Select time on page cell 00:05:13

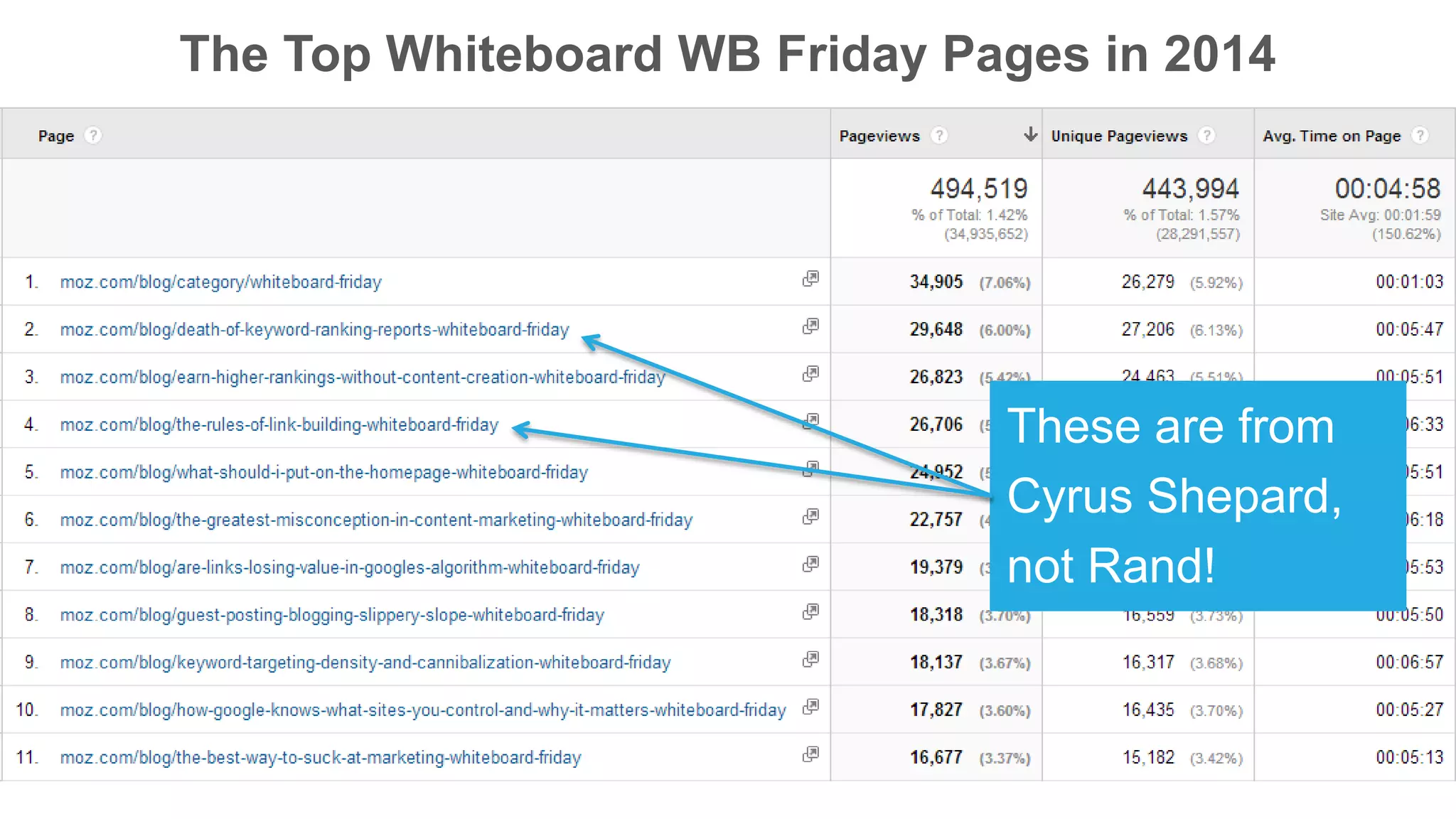1409,758
